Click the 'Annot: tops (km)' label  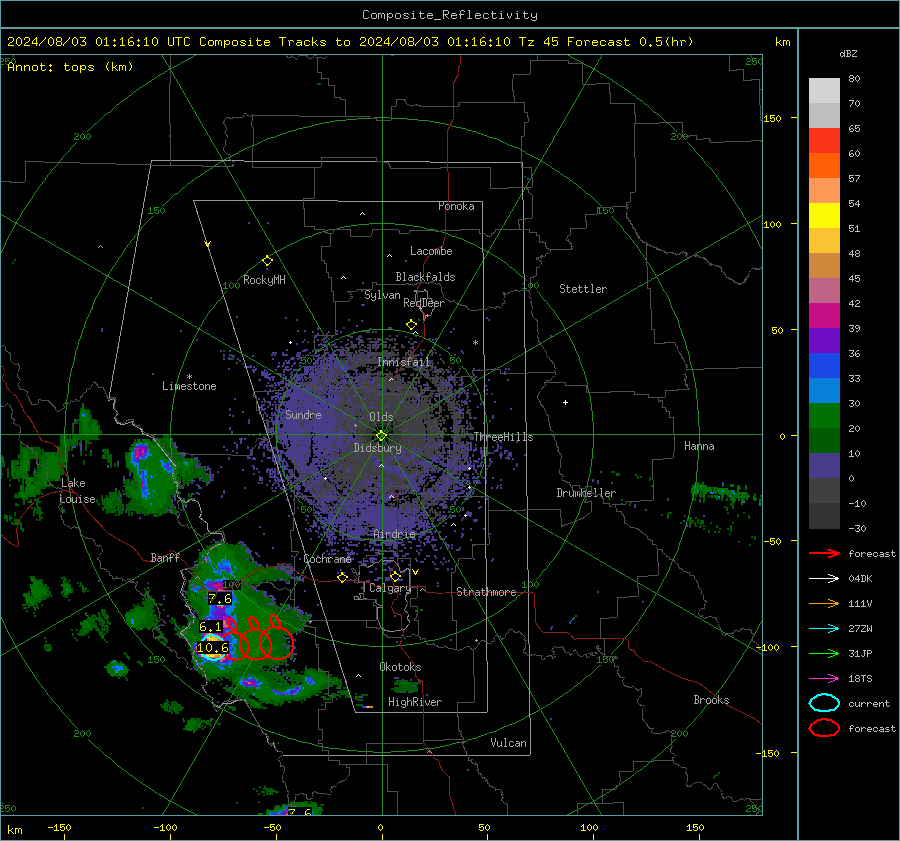70,67
